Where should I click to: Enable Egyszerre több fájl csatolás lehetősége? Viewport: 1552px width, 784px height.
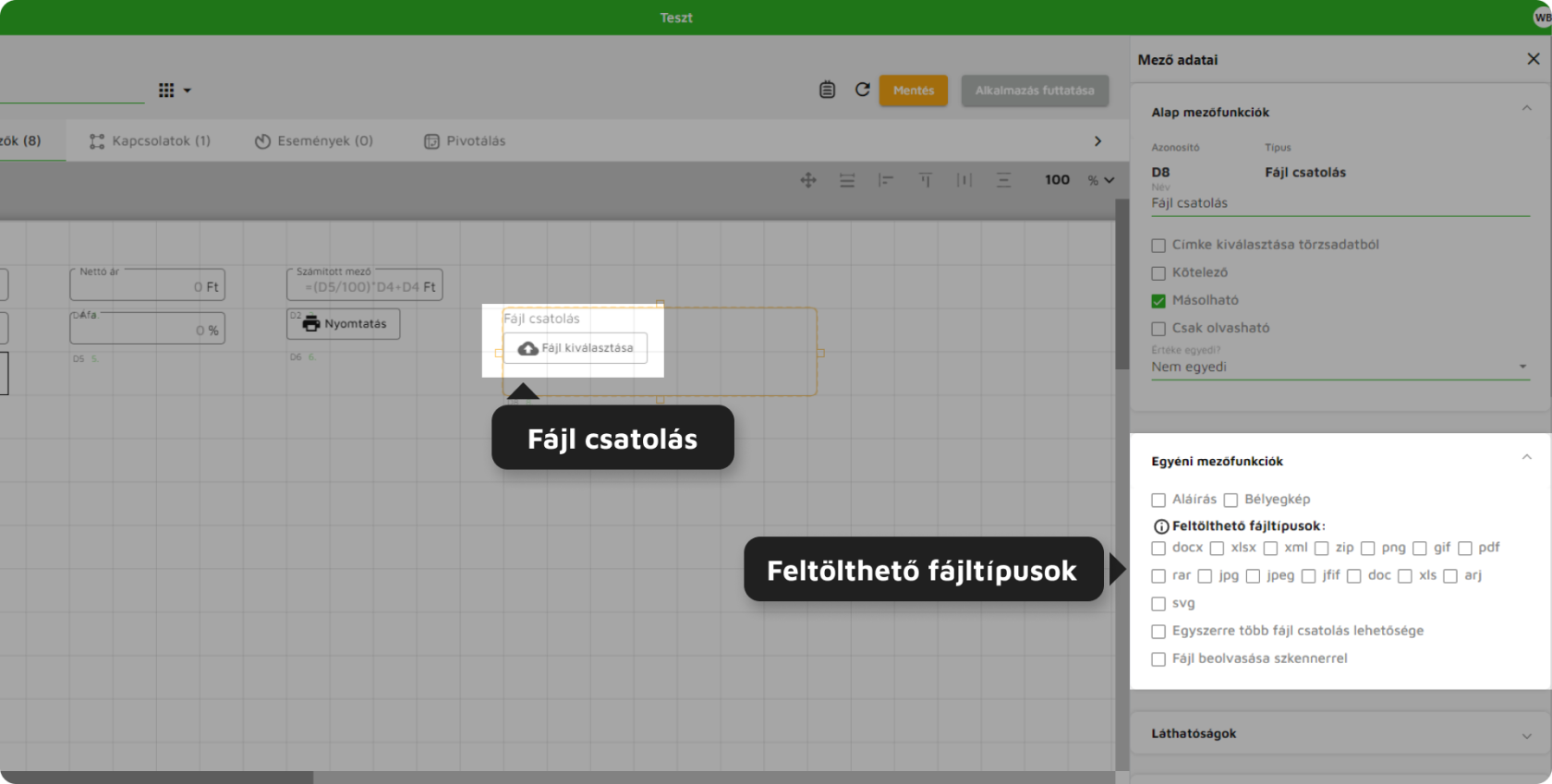click(1158, 632)
